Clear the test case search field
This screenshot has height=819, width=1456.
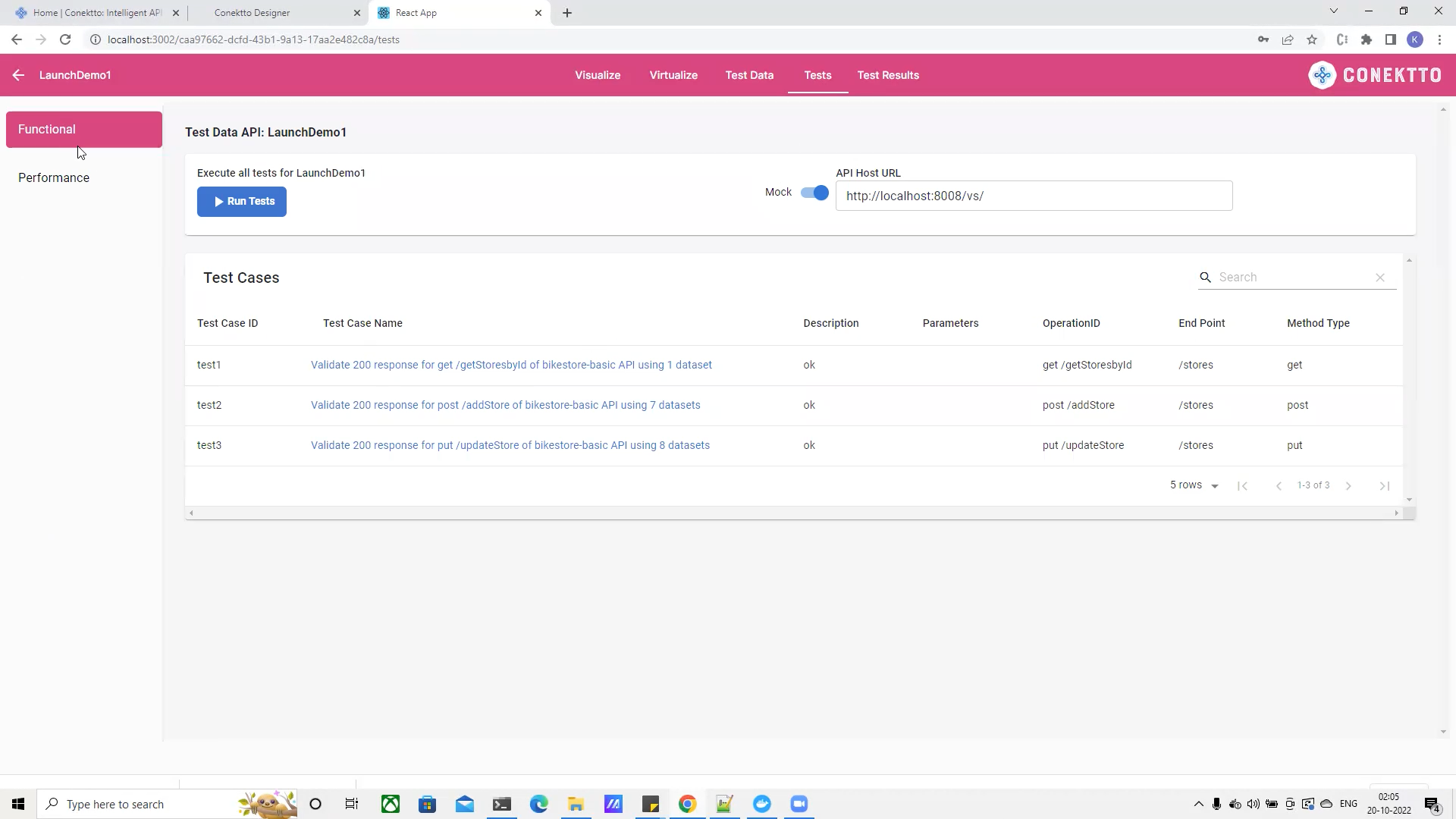click(1379, 278)
